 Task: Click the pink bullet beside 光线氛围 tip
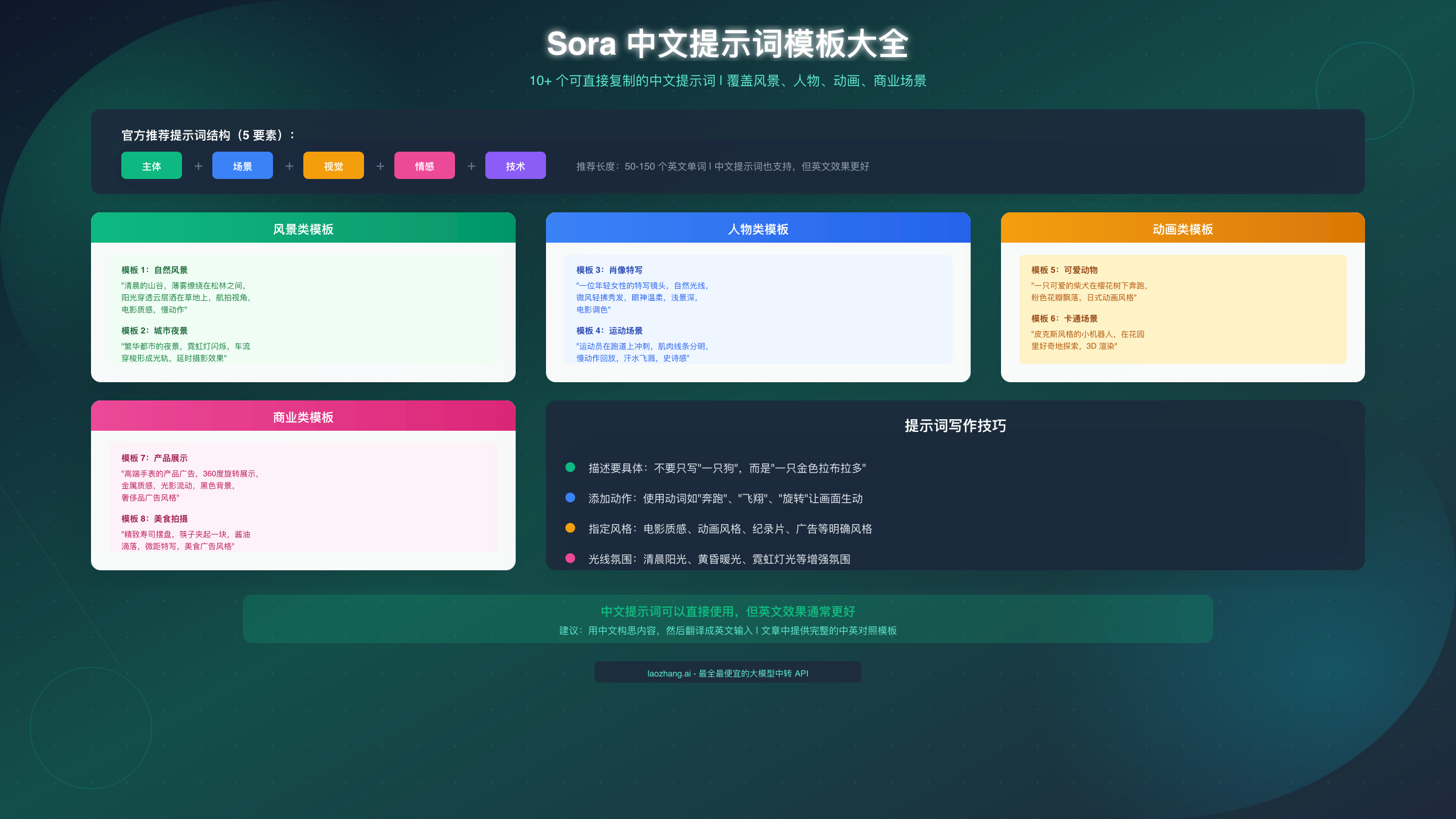(570, 558)
